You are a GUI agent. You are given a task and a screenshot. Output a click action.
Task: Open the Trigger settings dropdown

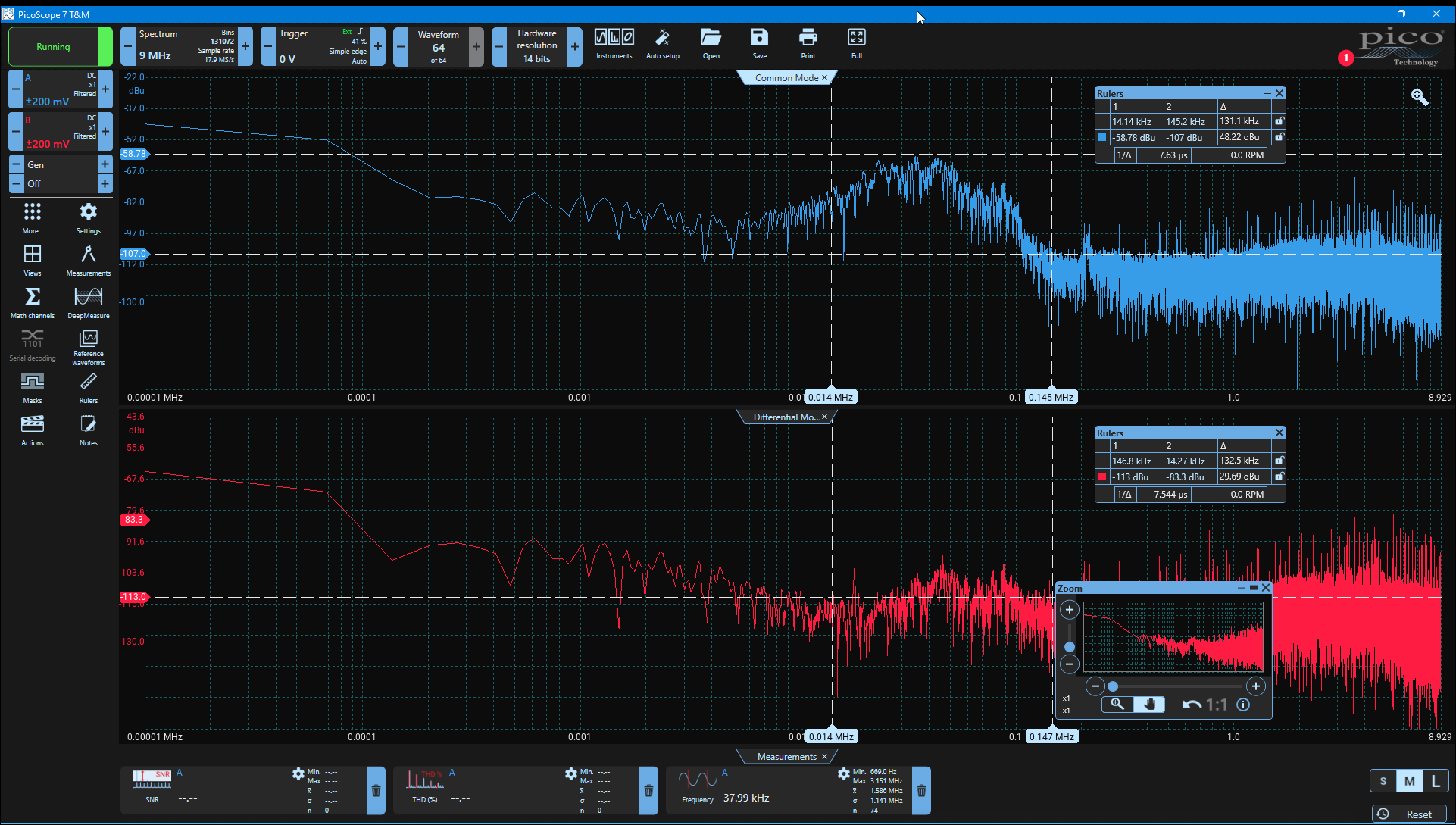pos(323,46)
